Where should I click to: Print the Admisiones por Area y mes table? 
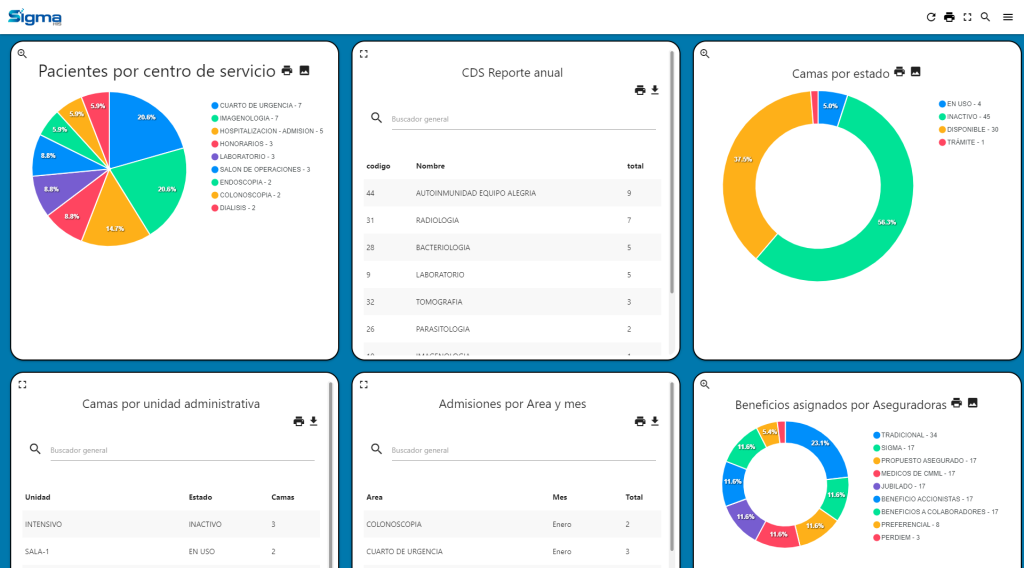[640, 421]
